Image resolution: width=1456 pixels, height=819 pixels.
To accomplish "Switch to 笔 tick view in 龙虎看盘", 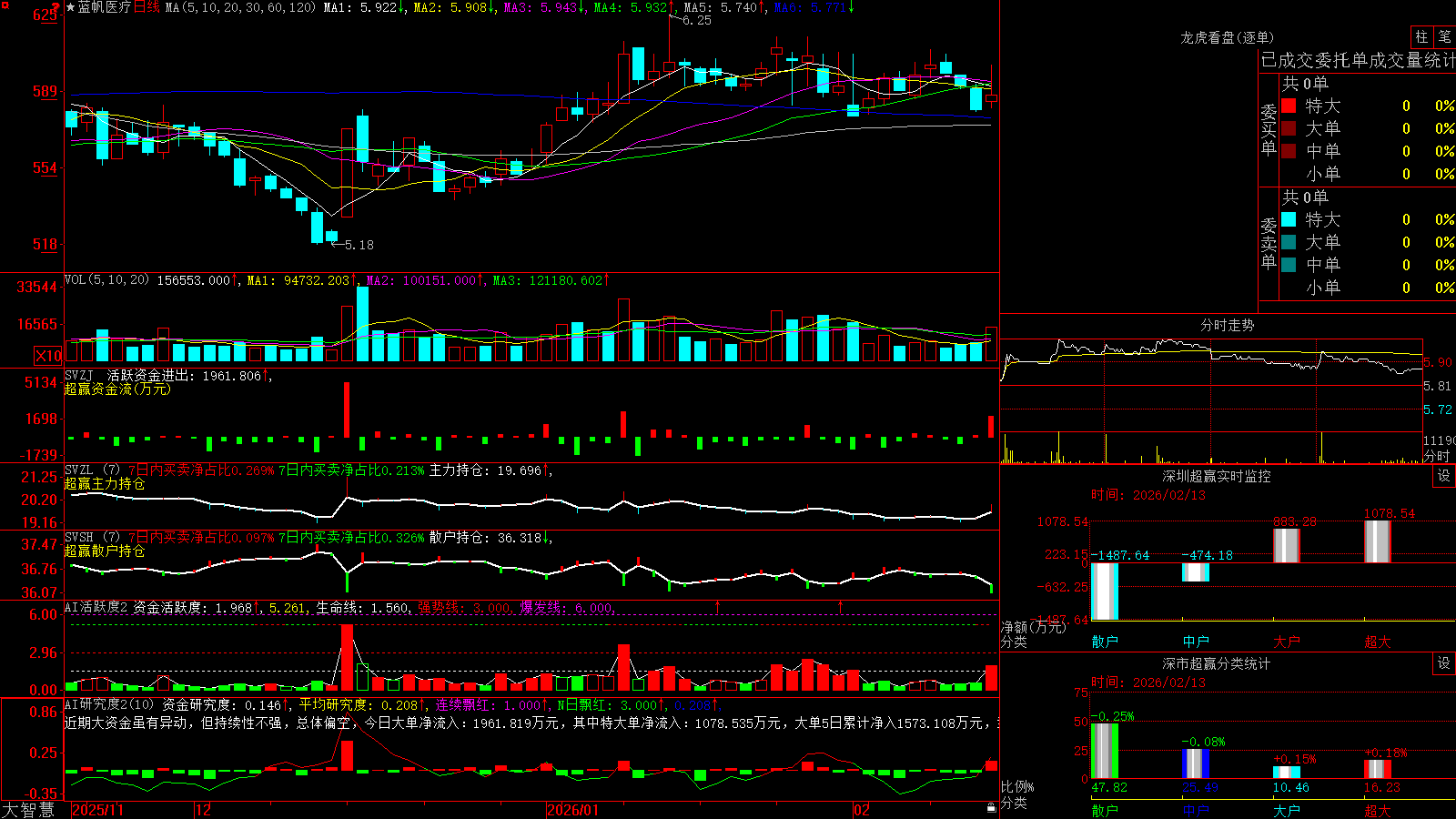I will [1444, 37].
